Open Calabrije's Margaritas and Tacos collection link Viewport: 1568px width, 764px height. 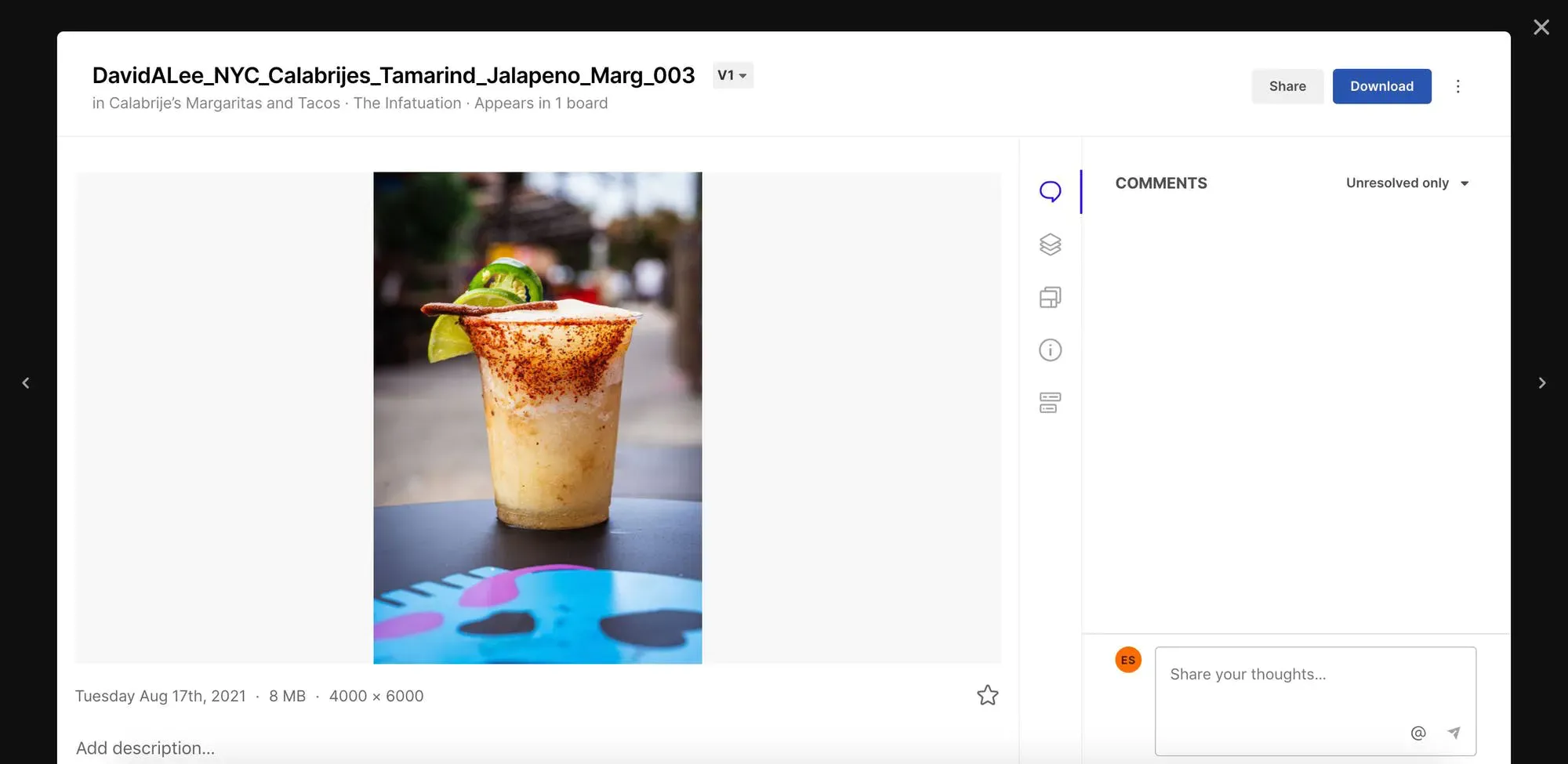coord(224,103)
